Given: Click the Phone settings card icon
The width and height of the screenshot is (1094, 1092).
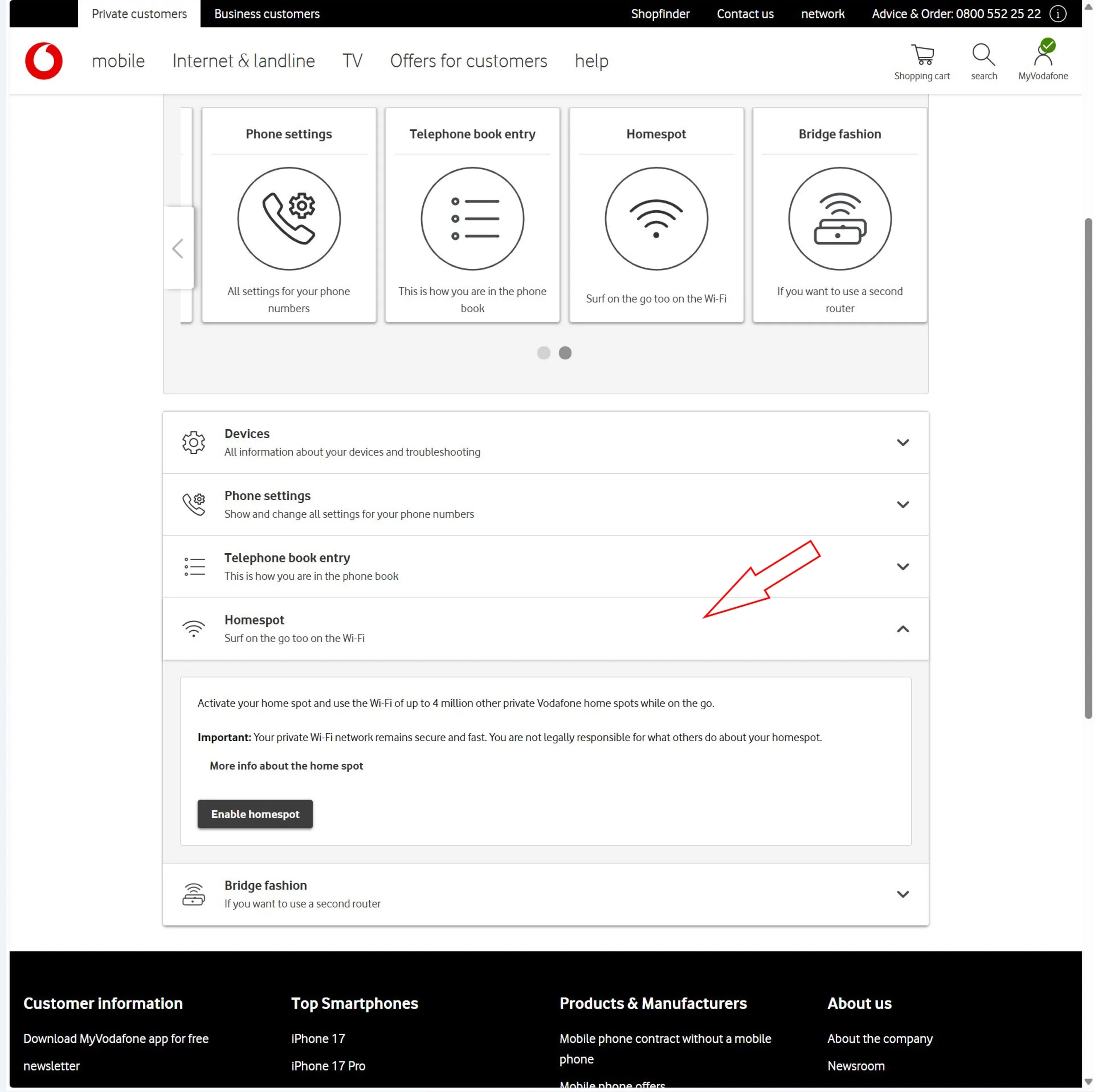Looking at the screenshot, I should 289,218.
